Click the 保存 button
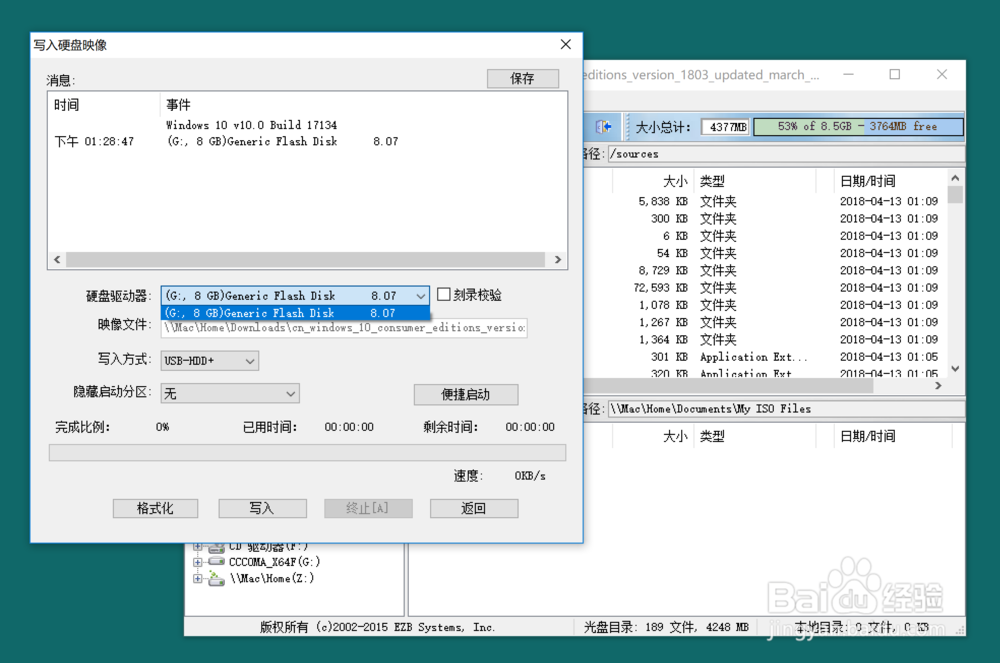The height and width of the screenshot is (663, 1000). tap(522, 78)
